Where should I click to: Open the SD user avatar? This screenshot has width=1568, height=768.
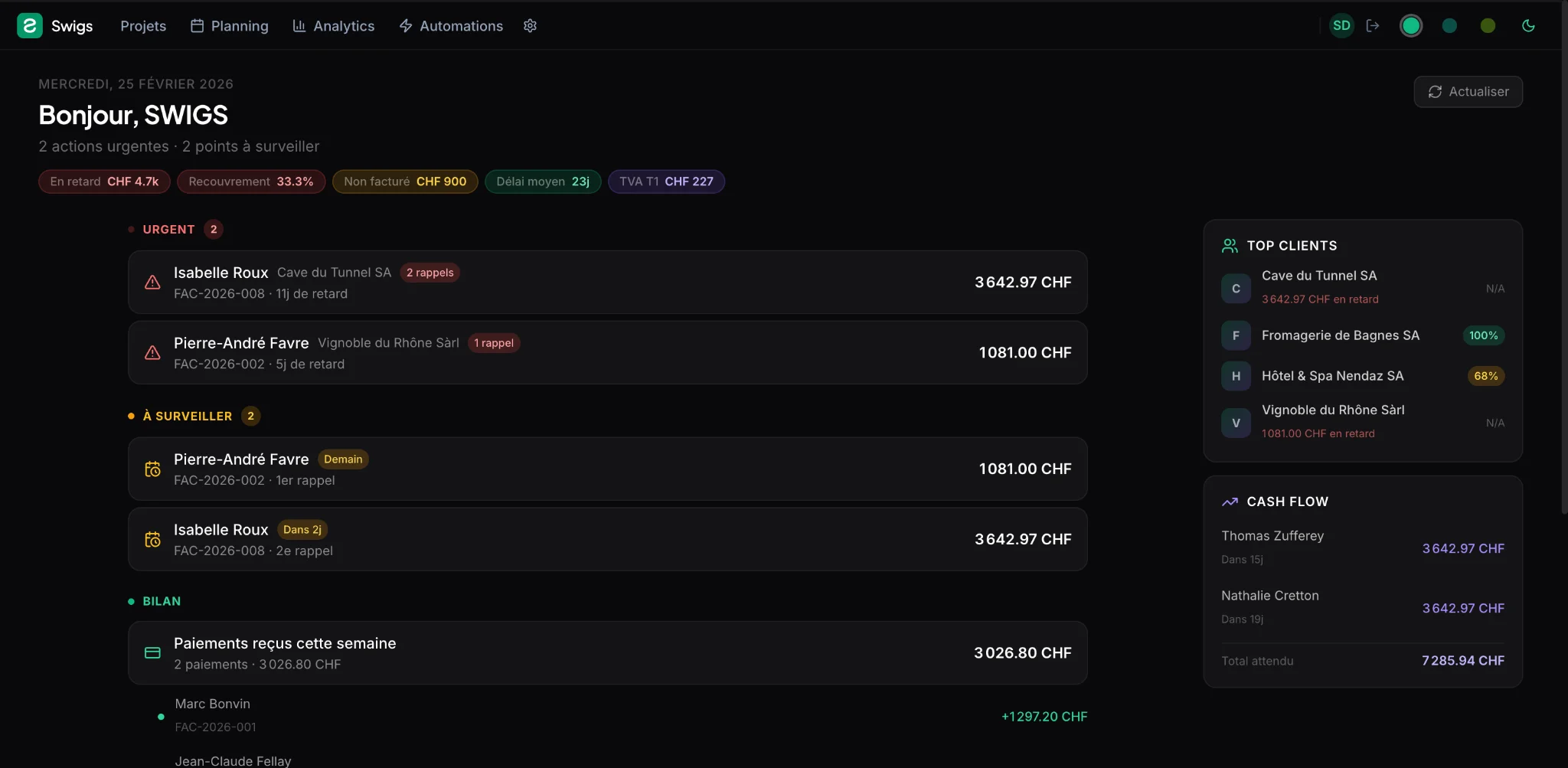[x=1341, y=26]
